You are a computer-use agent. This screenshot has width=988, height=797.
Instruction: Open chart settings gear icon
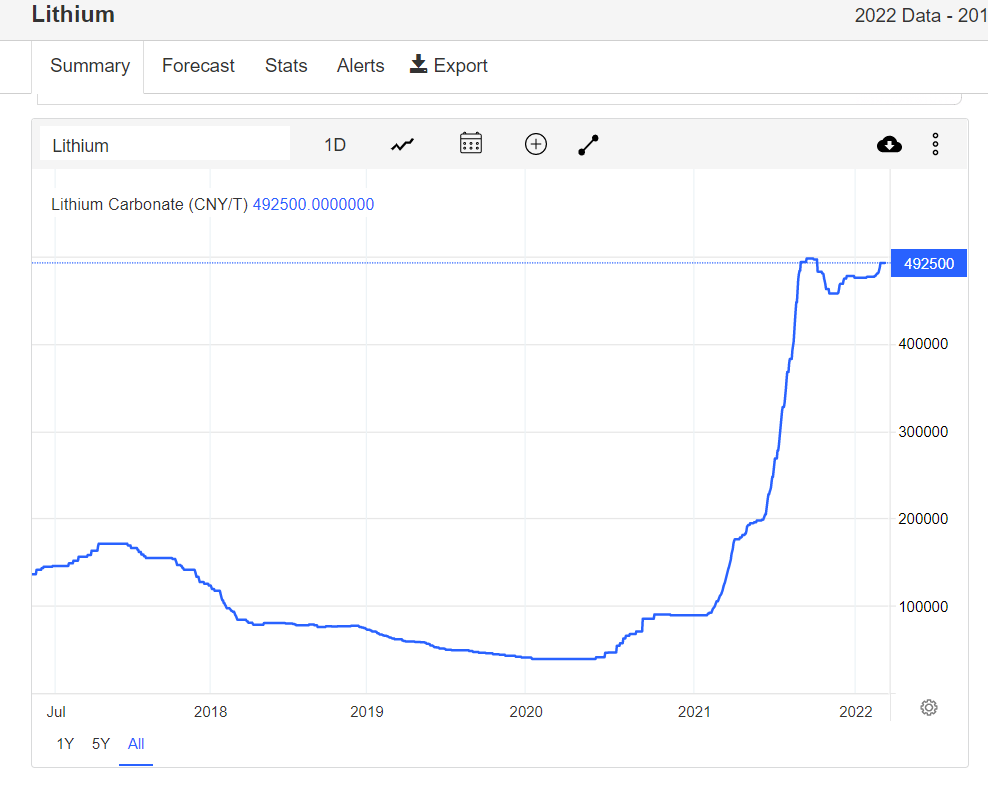pos(928,708)
